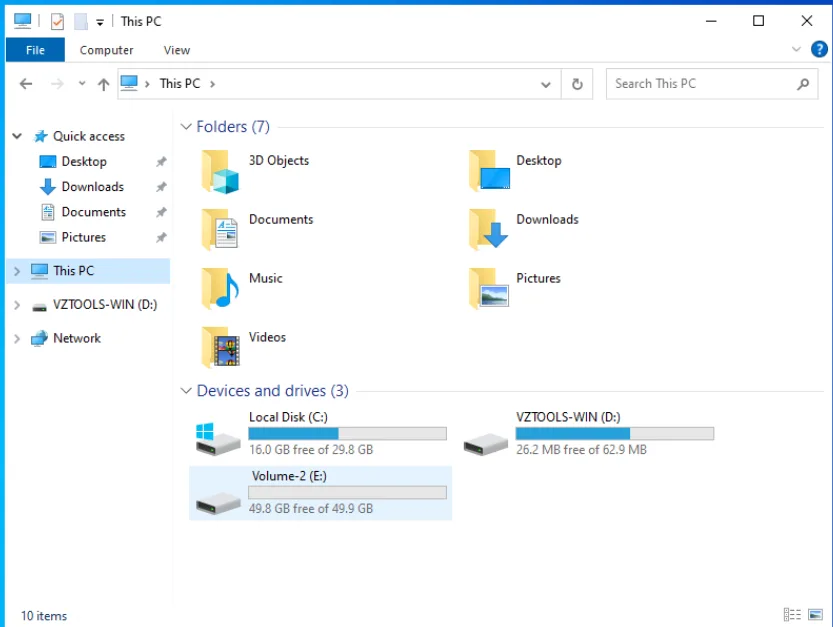Image resolution: width=833 pixels, height=627 pixels.
Task: Expand the VZTOOLS-WIN (D:) tree node
Action: pyautogui.click(x=17, y=305)
